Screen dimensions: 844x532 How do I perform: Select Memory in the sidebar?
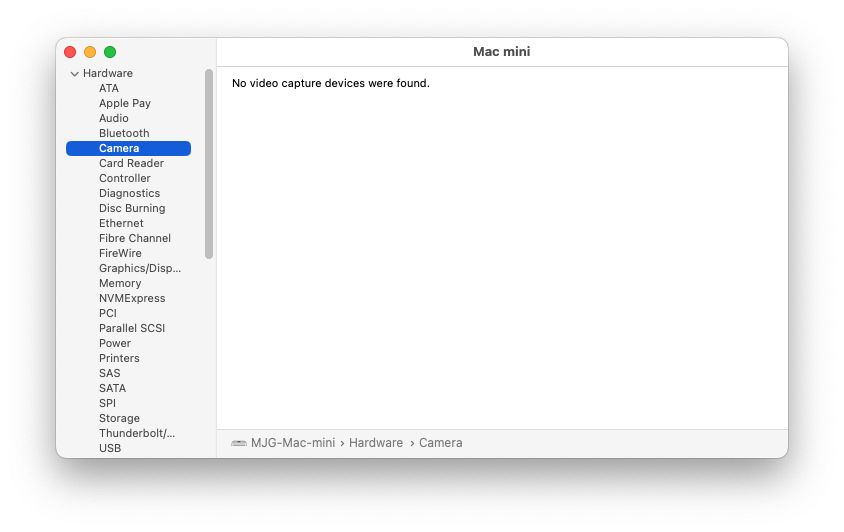[x=120, y=283]
